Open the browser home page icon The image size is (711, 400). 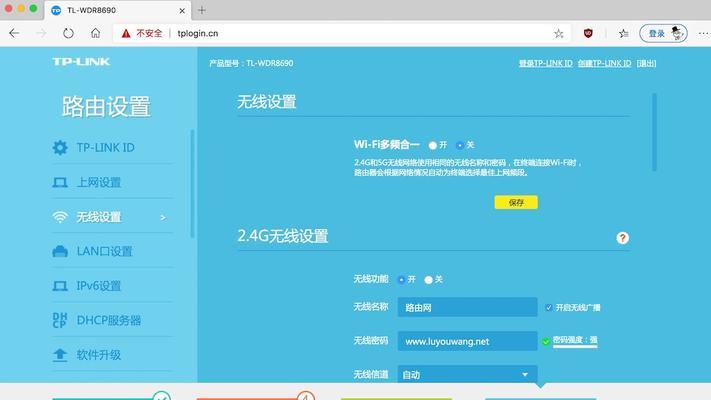click(95, 33)
